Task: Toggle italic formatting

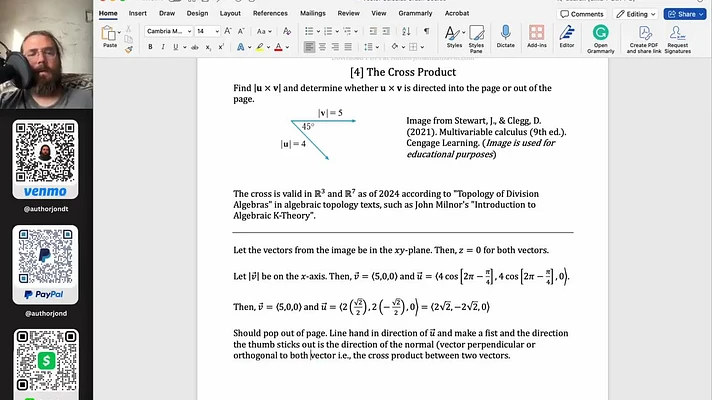Action: click(x=163, y=47)
